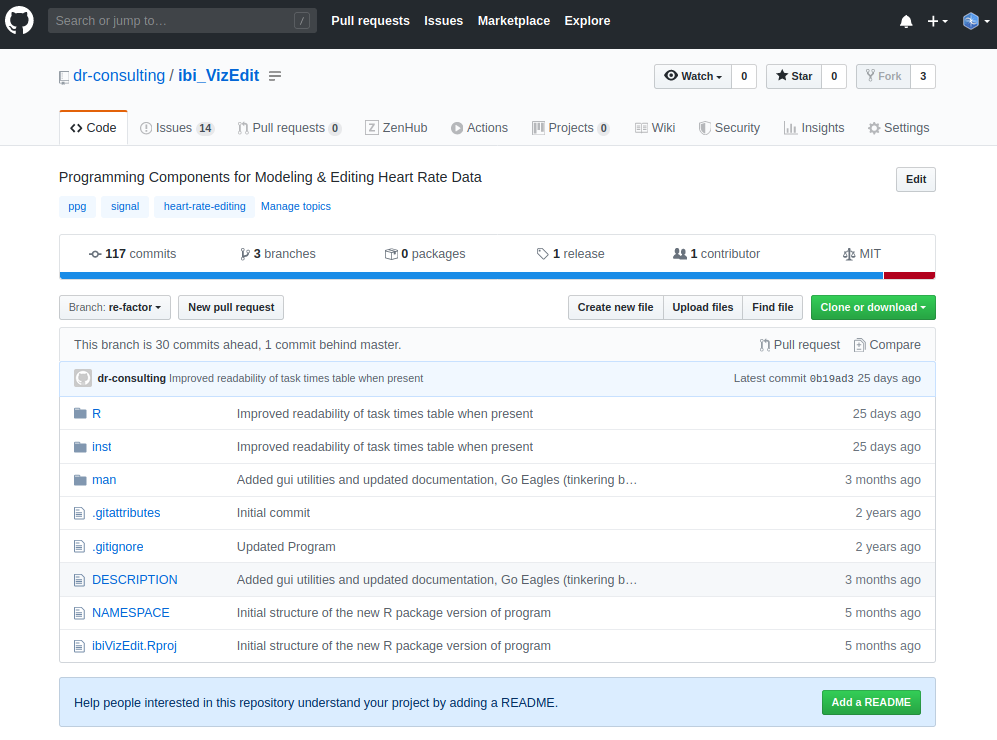Viewport: 997px width, 740px height.
Task: Open the Pull requests repository tab
Action: coord(289,128)
